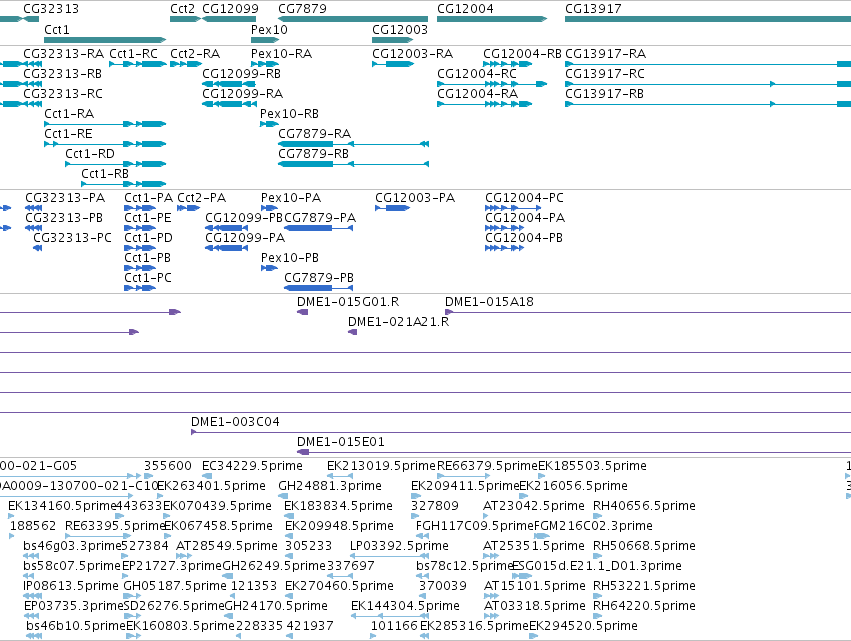851x641 pixels.
Task: Click transcript CG32313-RA label
Action: pyautogui.click(x=63, y=54)
